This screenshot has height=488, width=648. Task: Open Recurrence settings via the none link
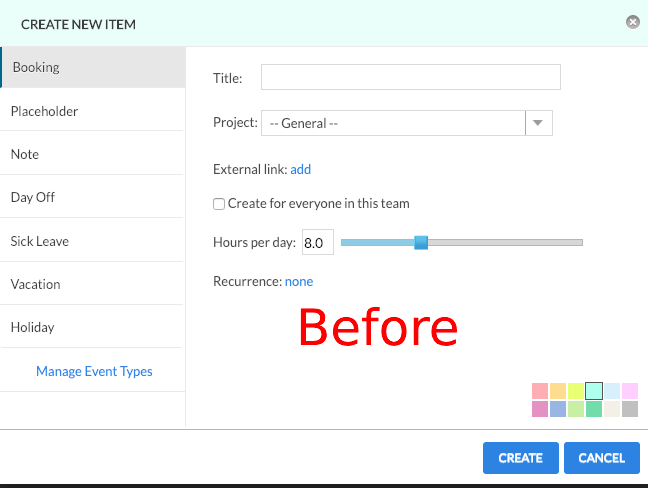coord(299,281)
